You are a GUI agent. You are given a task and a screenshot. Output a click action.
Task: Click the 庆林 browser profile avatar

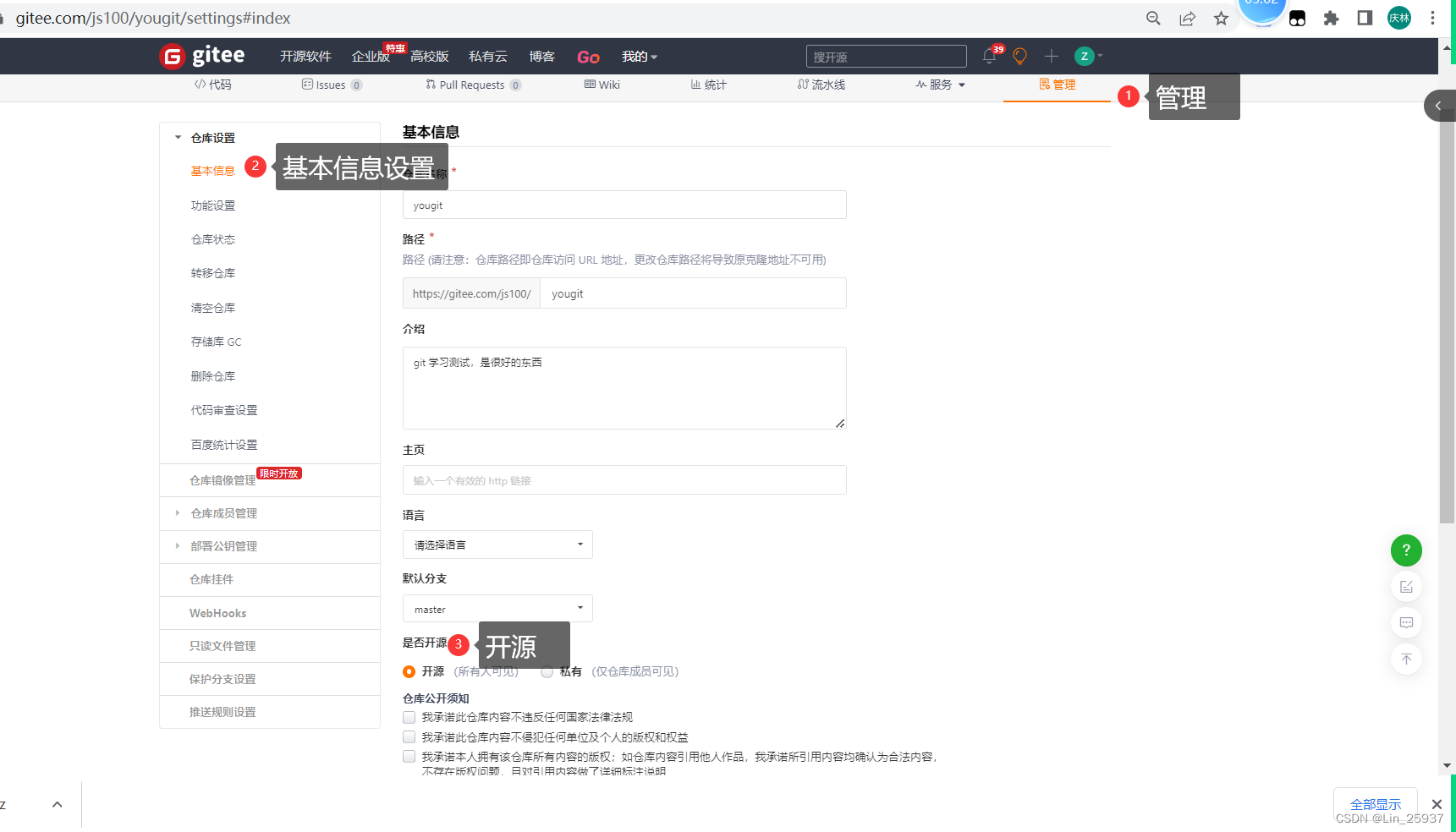(x=1399, y=19)
